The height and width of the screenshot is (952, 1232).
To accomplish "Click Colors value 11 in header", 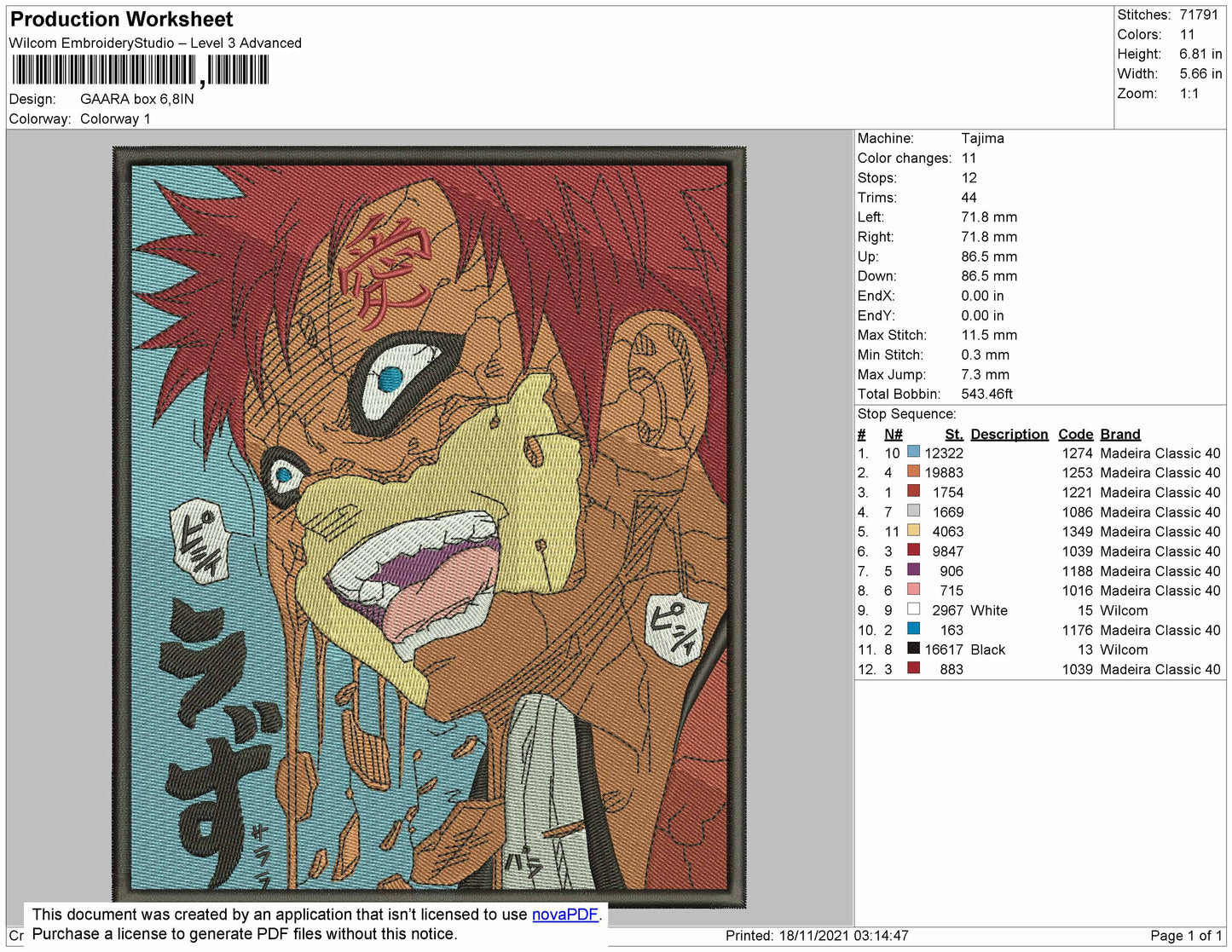I will coord(1187,34).
